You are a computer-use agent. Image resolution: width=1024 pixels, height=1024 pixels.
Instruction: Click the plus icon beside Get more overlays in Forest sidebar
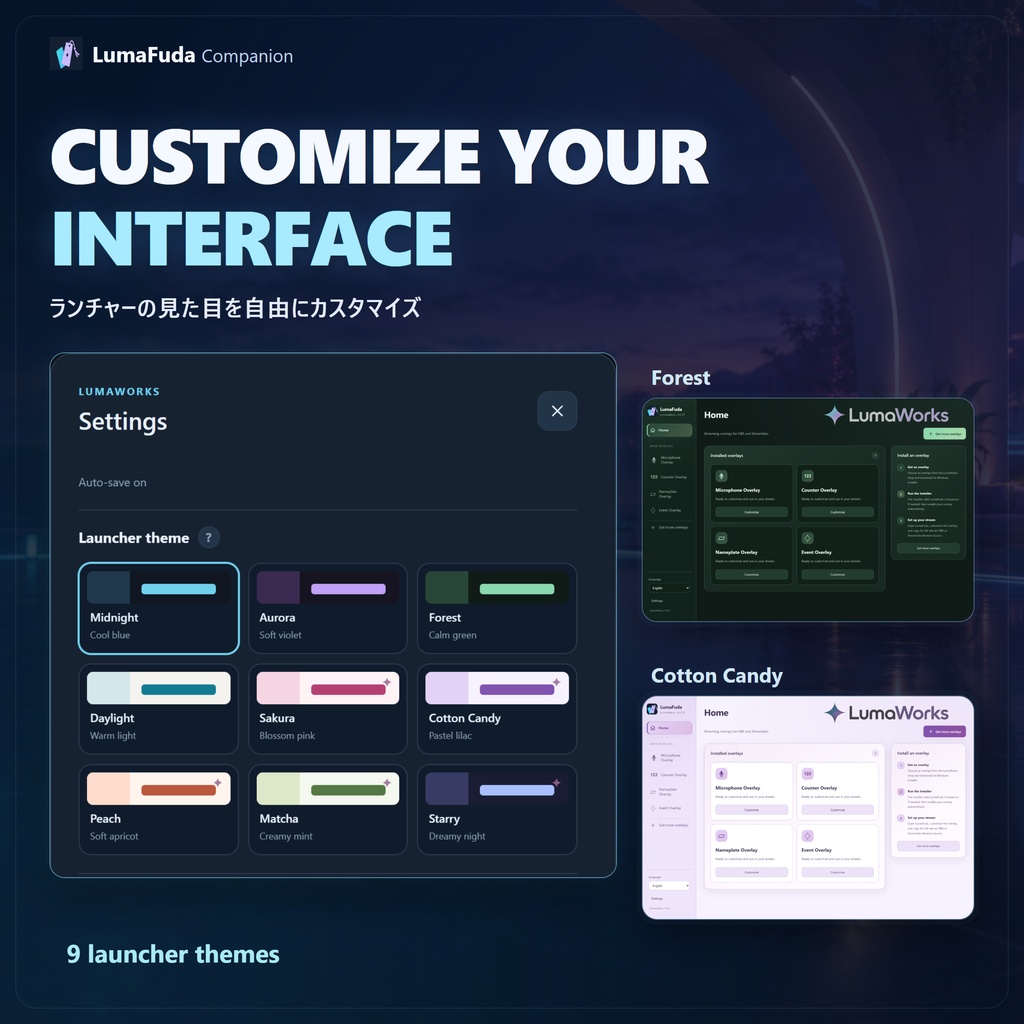652,527
